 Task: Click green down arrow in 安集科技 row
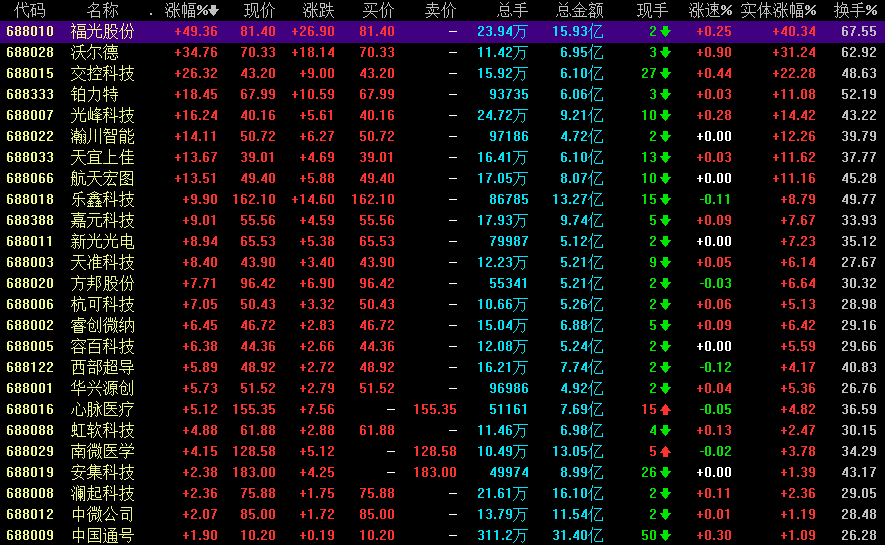[665, 472]
